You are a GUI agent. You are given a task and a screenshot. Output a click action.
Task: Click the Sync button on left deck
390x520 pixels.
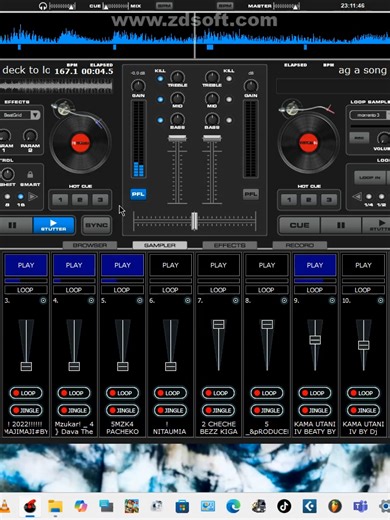pyautogui.click(x=96, y=225)
